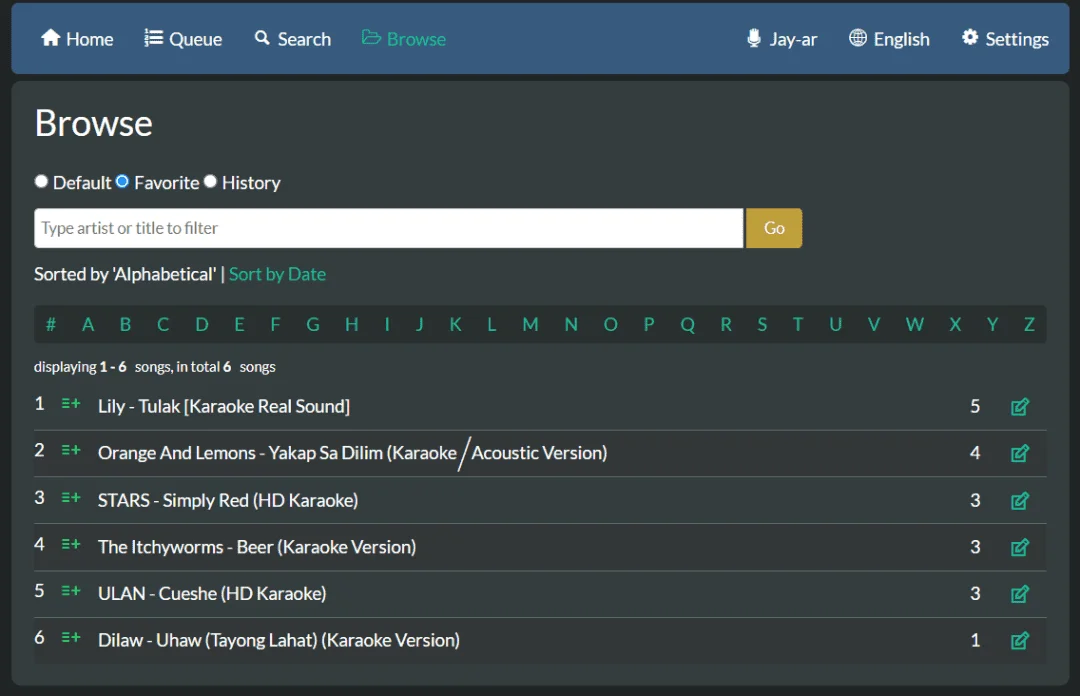This screenshot has width=1080, height=696.
Task: Queue The Itchyworms - Beer song
Action: [x=71, y=544]
